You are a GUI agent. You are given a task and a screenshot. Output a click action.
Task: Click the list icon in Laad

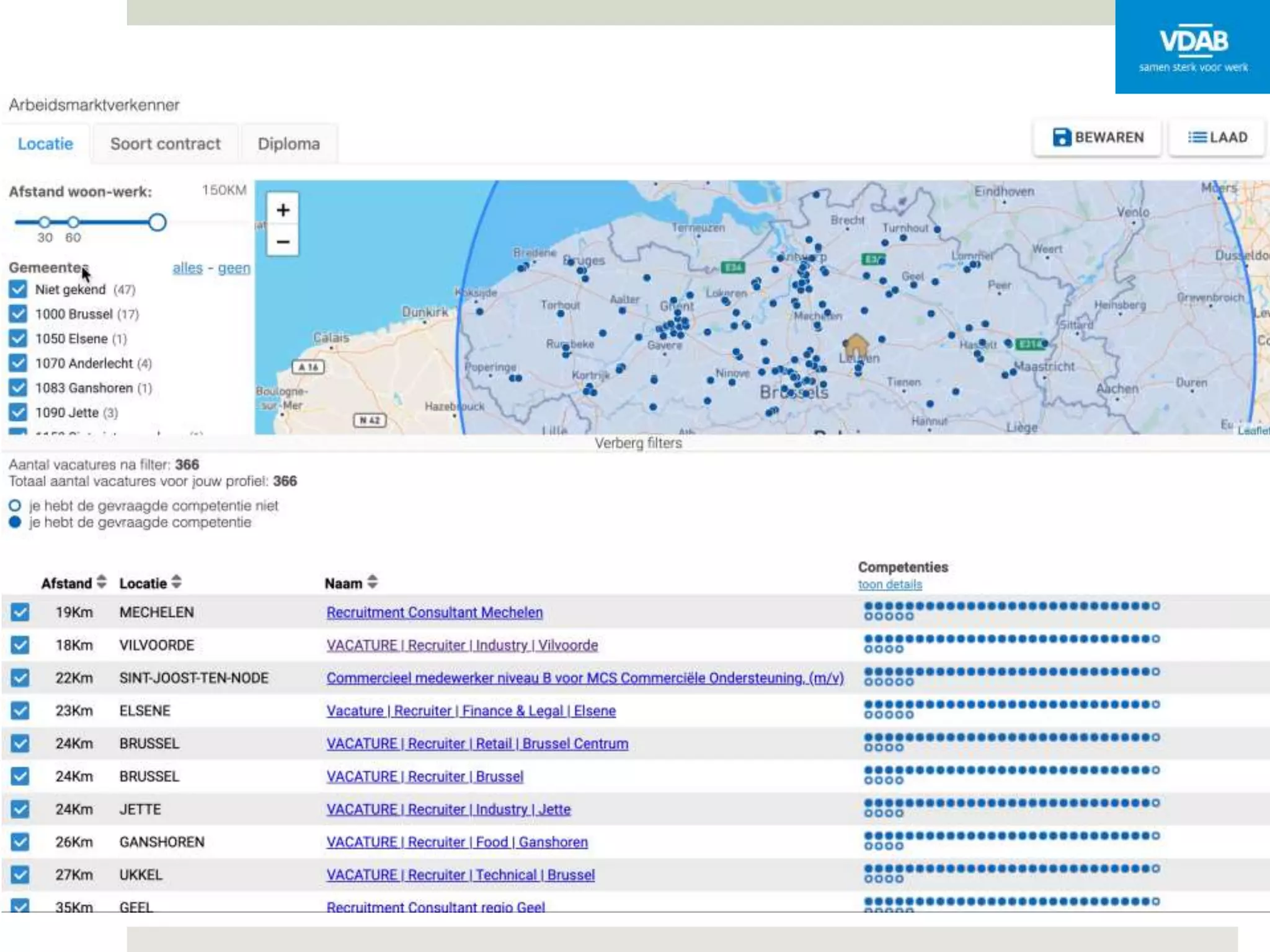point(1197,137)
